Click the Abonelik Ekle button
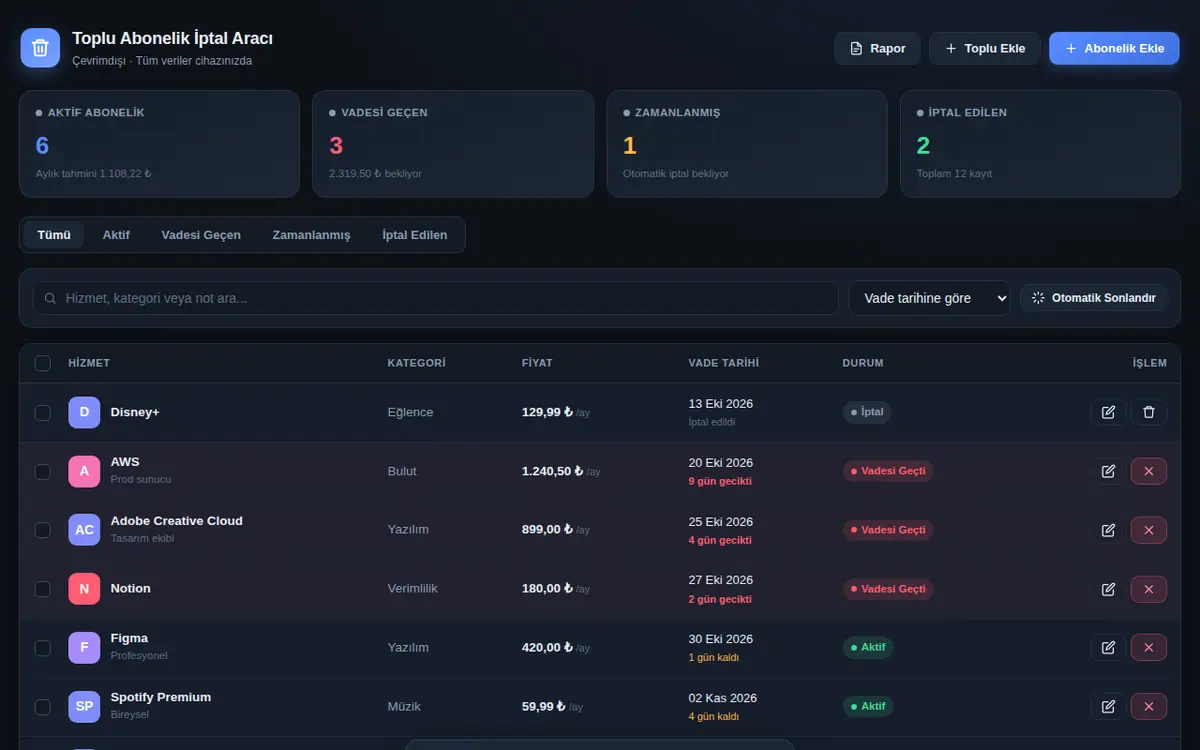1200x750 pixels. pyautogui.click(x=1114, y=48)
